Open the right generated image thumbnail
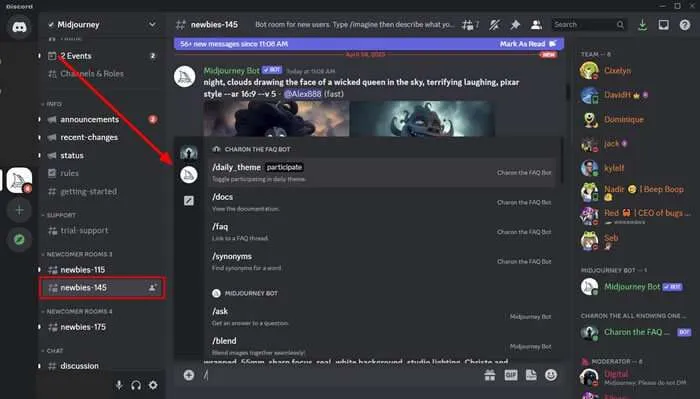The image size is (700, 399). (x=422, y=118)
